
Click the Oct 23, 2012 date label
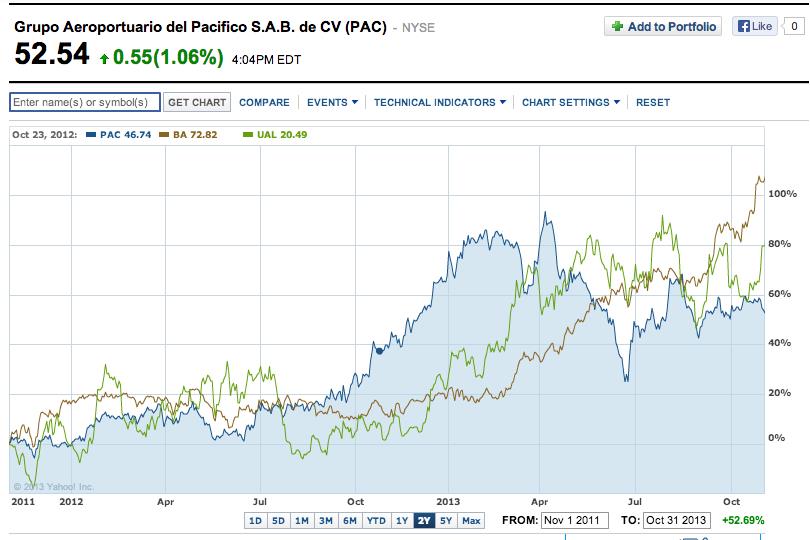point(44,135)
